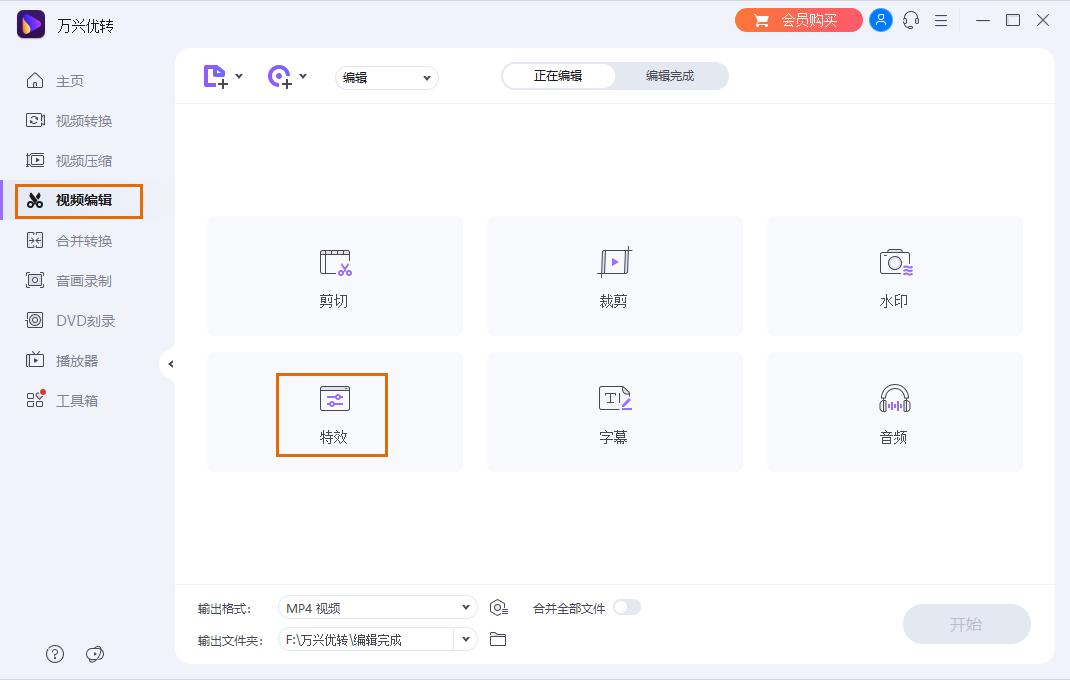Image resolution: width=1070 pixels, height=680 pixels.
Task: Select the 水印 editing tool
Action: (x=894, y=276)
